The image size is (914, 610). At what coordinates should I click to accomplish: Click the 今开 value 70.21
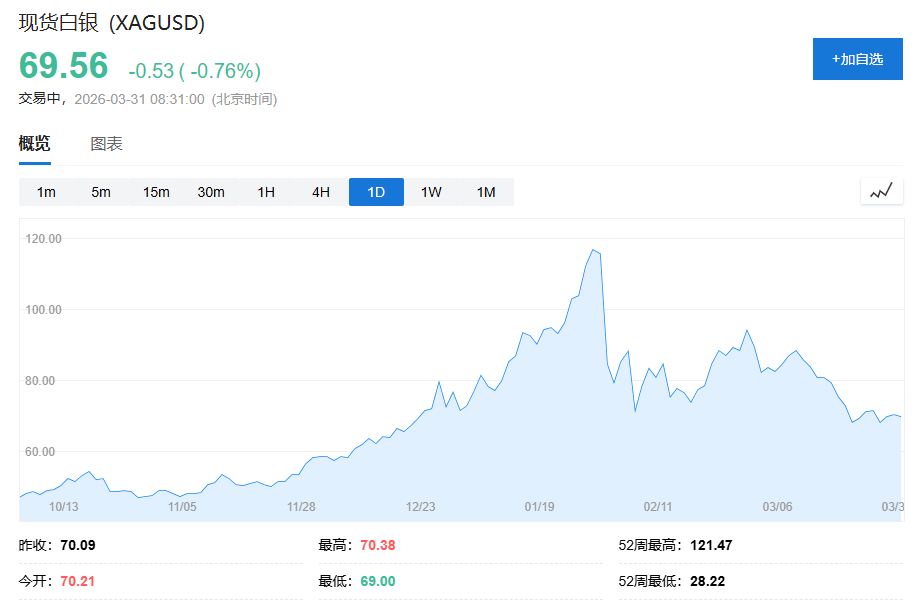78,580
